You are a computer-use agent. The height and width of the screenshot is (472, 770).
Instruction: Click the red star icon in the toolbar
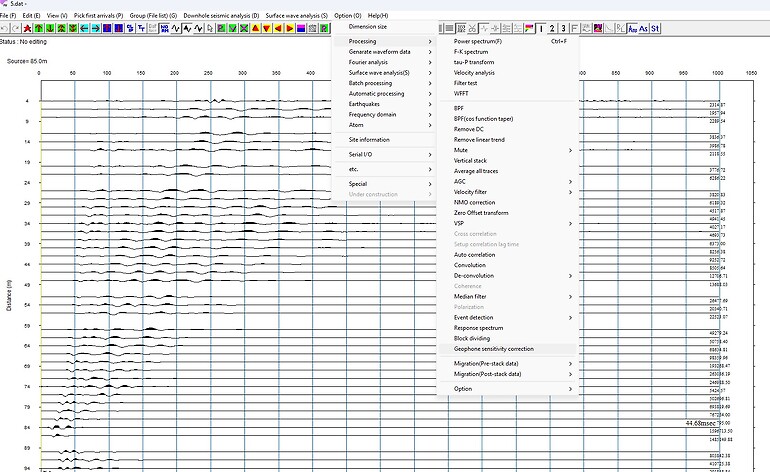(28, 28)
